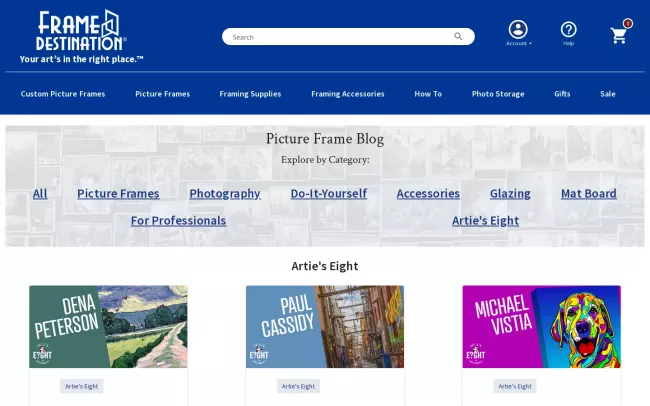The height and width of the screenshot is (406, 650).
Task: Click the cart item count badge
Action: click(x=628, y=23)
